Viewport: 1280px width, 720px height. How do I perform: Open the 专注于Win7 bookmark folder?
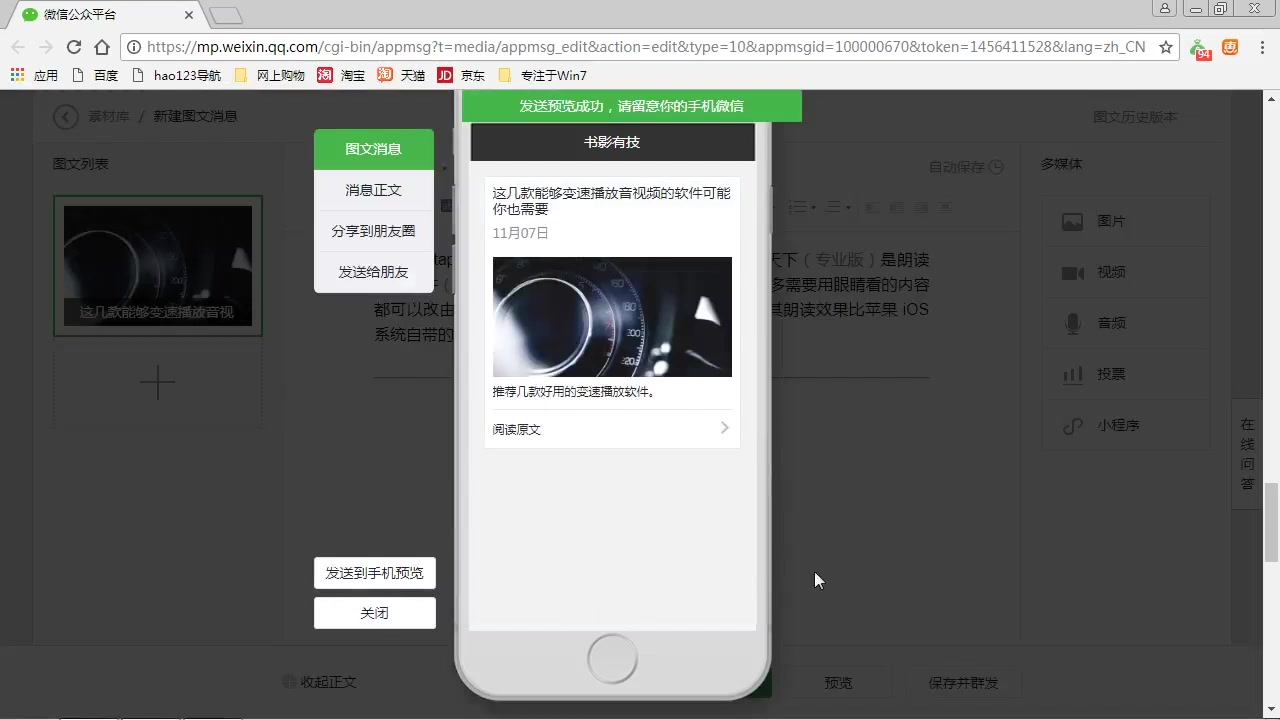[542, 75]
